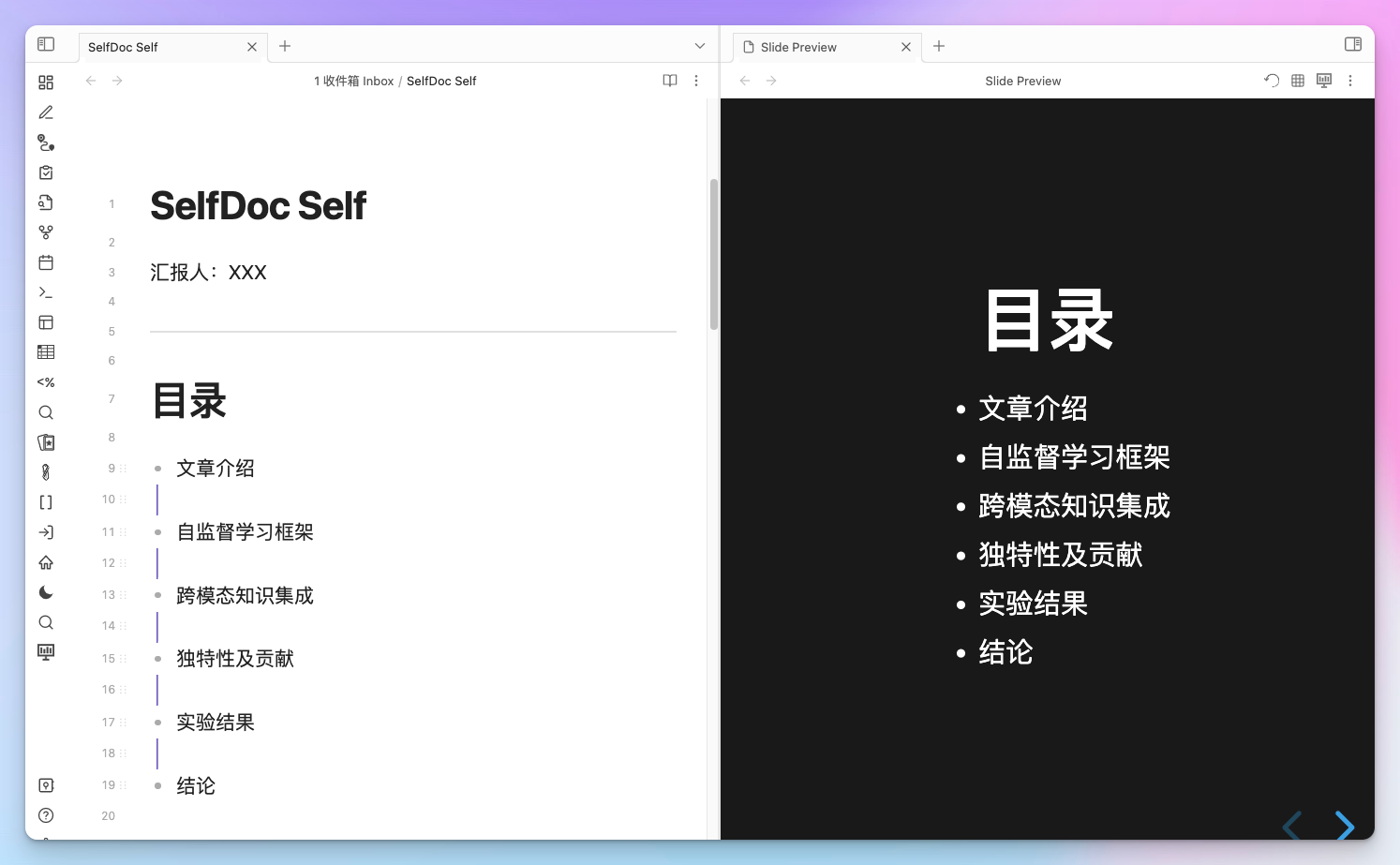Open grid view in the Slide Preview toolbar
1400x865 pixels.
[x=1298, y=81]
